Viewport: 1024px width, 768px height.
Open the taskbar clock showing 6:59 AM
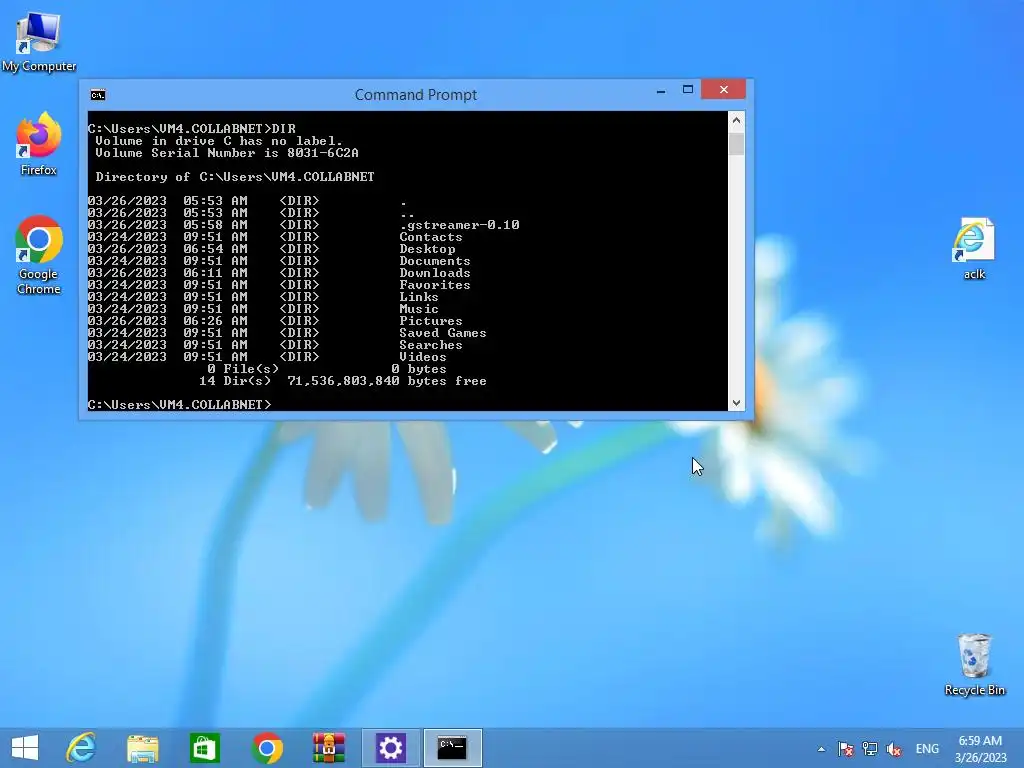click(x=980, y=749)
